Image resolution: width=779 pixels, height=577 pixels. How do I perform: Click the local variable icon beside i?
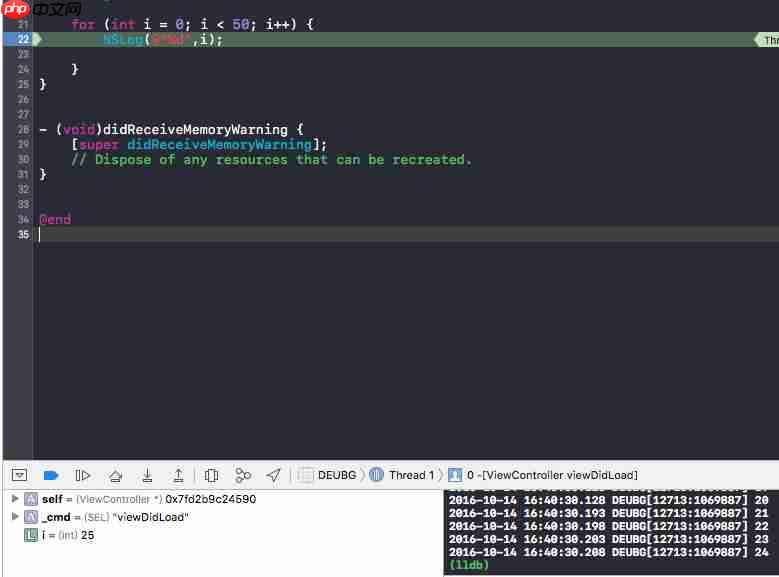(31, 535)
